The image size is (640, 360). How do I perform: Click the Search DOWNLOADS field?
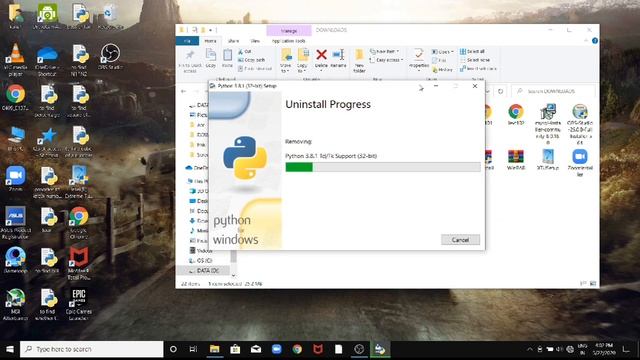(553, 91)
